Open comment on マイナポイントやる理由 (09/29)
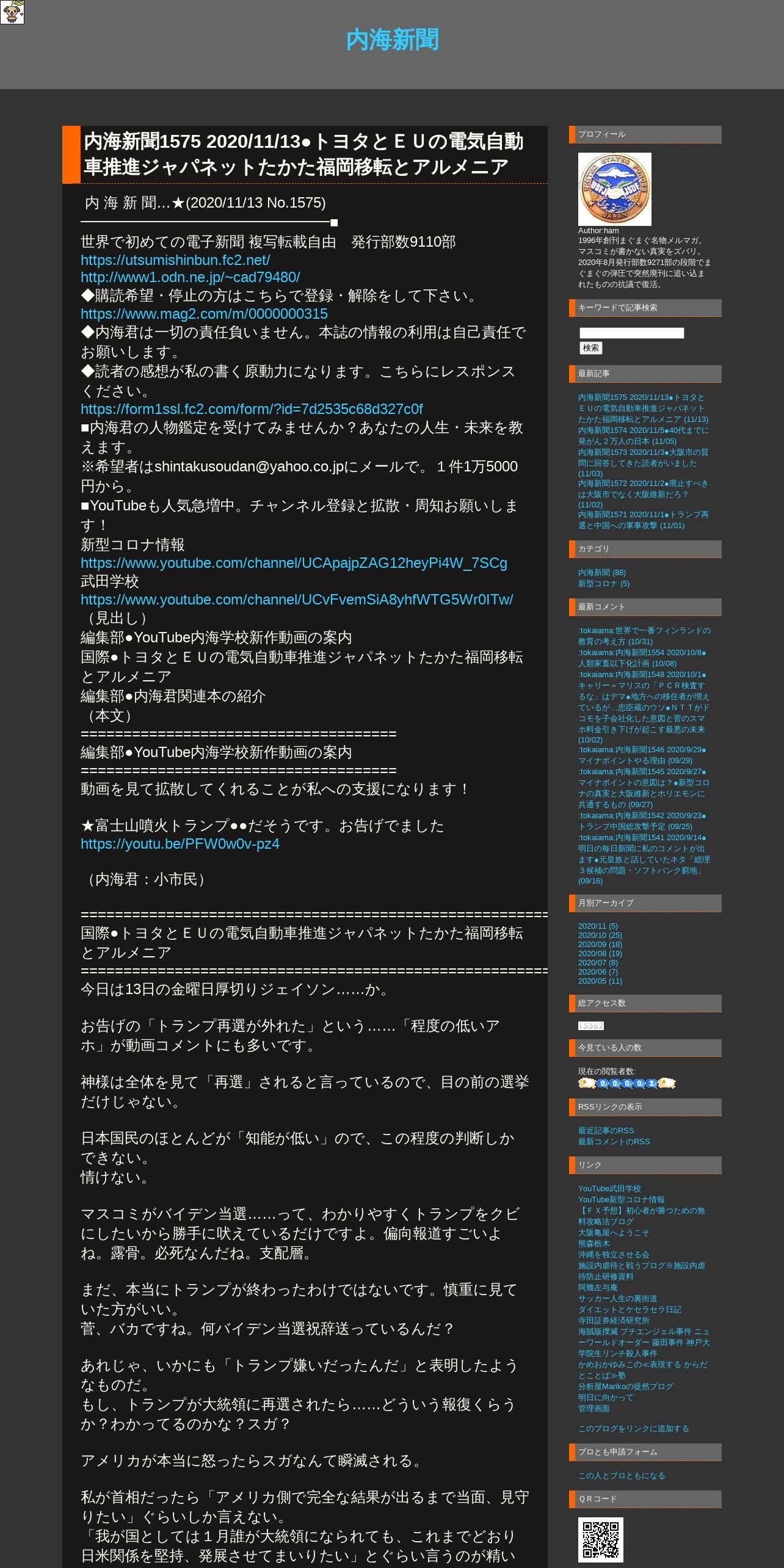The image size is (784, 1568). coord(642,755)
